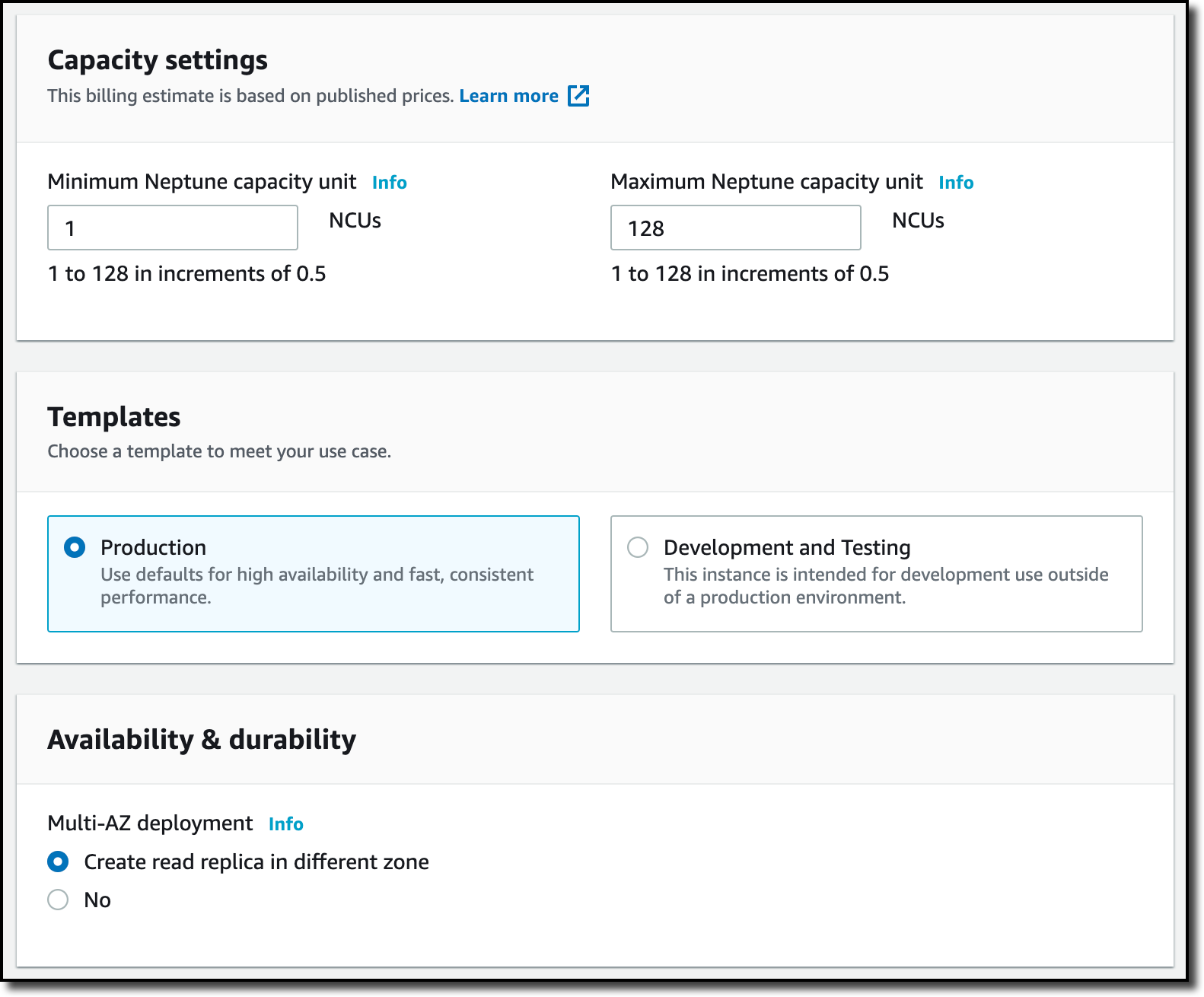The image size is (1204, 997).
Task: Focus the Maximum Neptune capacity unit field
Action: (x=735, y=228)
